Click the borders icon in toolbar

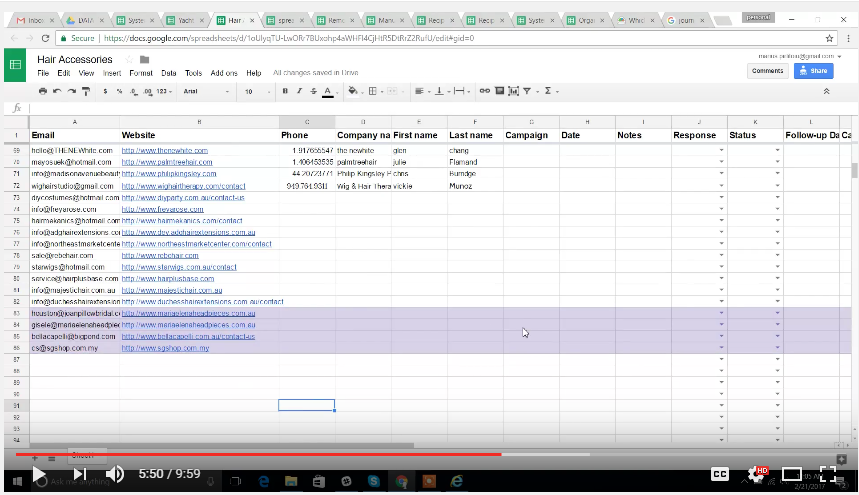pyautogui.click(x=372, y=91)
